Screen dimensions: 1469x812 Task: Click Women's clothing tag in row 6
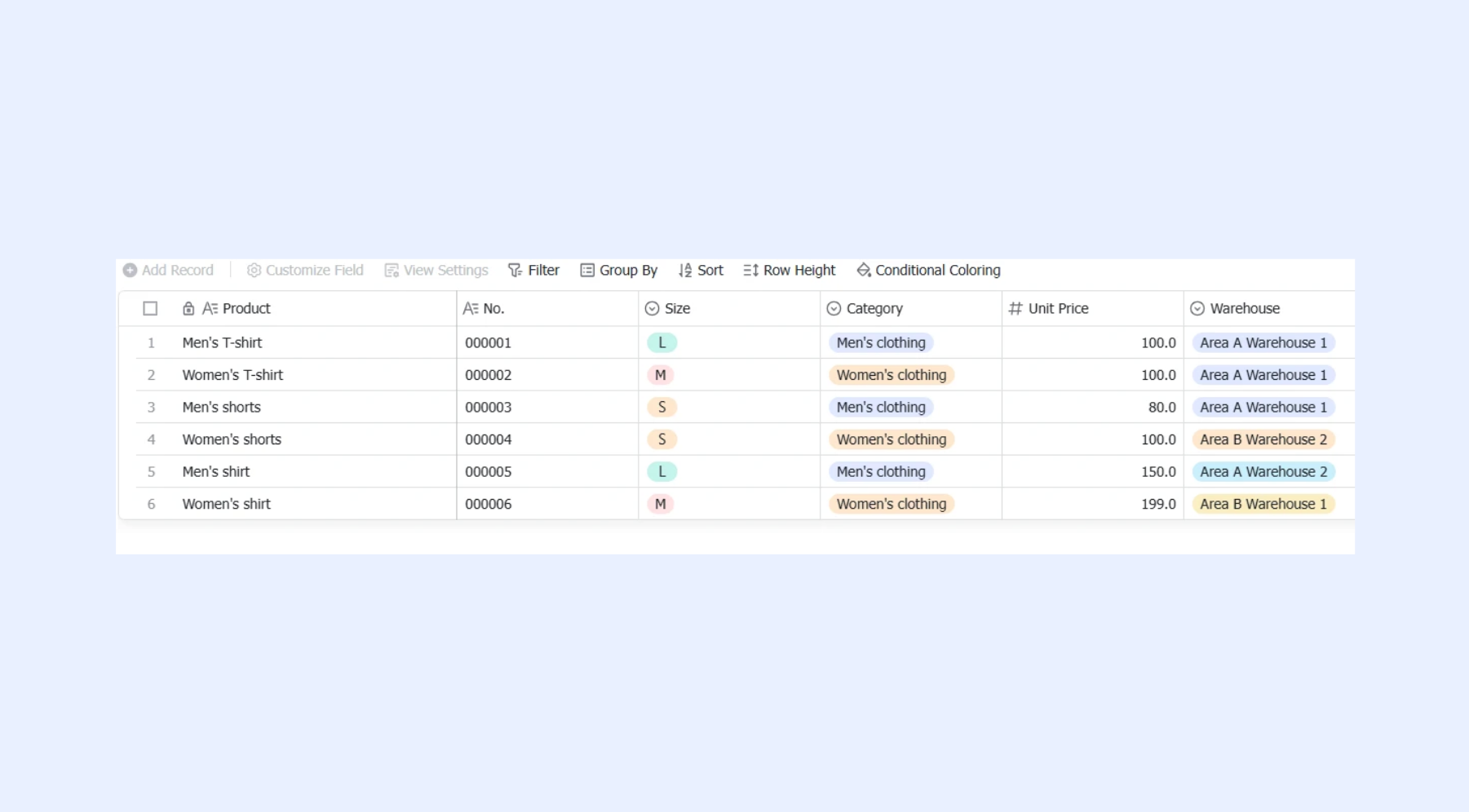(x=892, y=504)
